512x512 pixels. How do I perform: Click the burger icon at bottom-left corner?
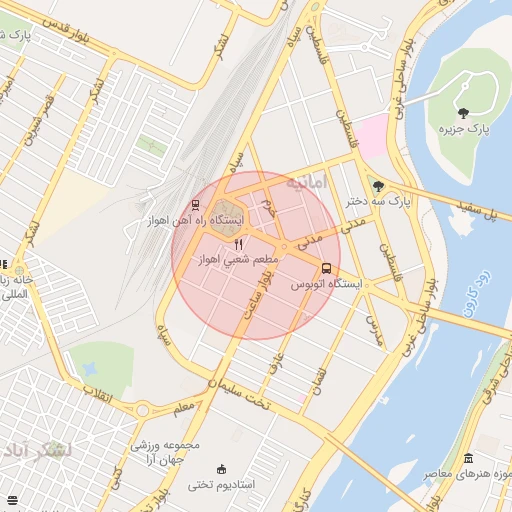pos(12,500)
